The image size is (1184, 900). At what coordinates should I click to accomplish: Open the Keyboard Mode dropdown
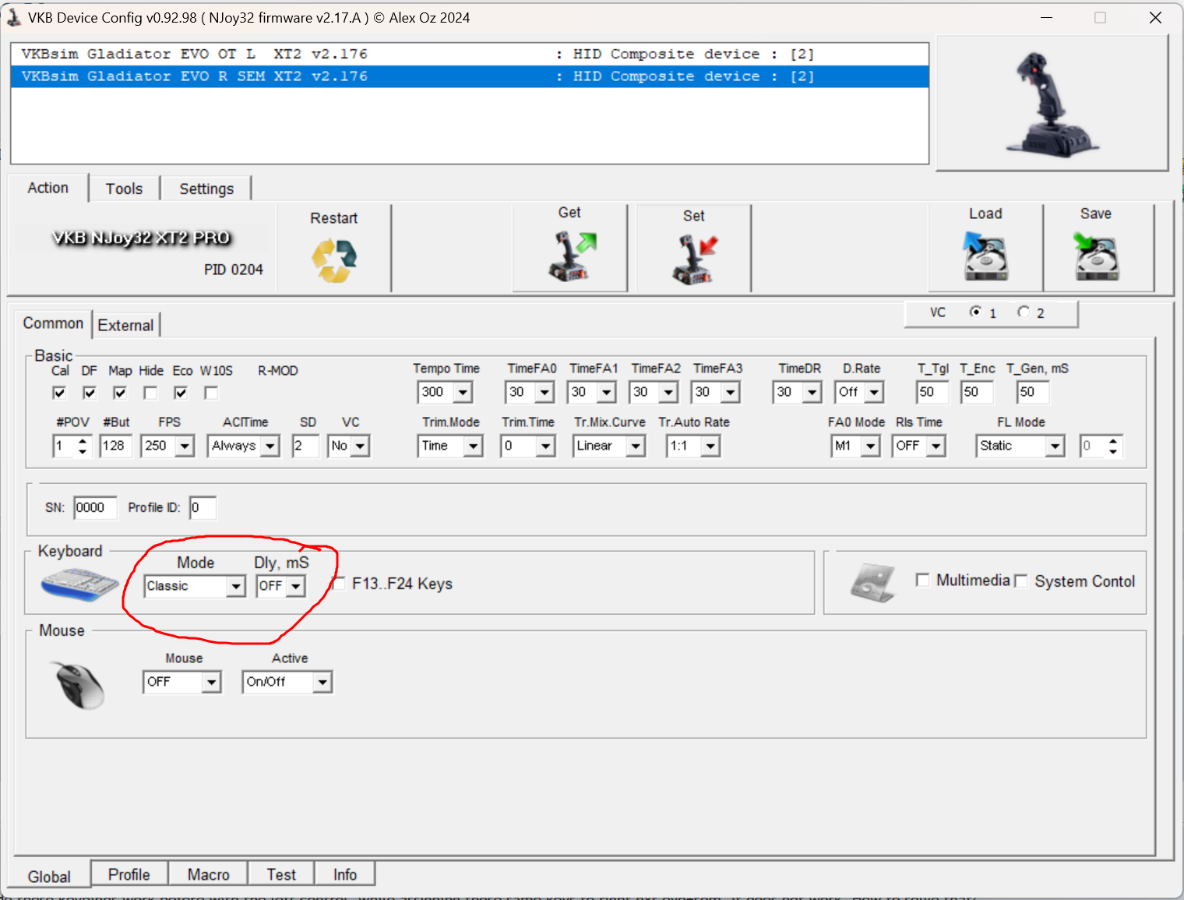click(235, 587)
